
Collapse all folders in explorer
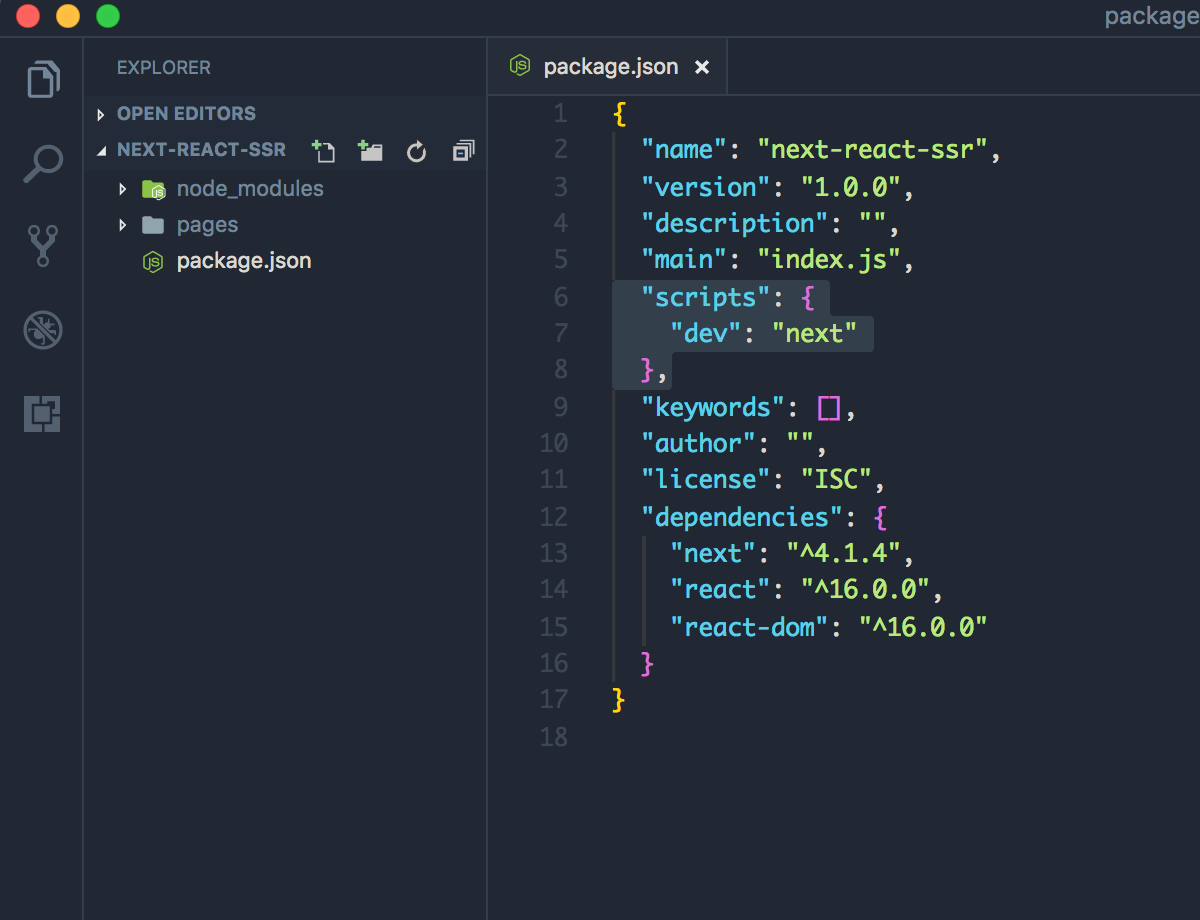point(463,151)
